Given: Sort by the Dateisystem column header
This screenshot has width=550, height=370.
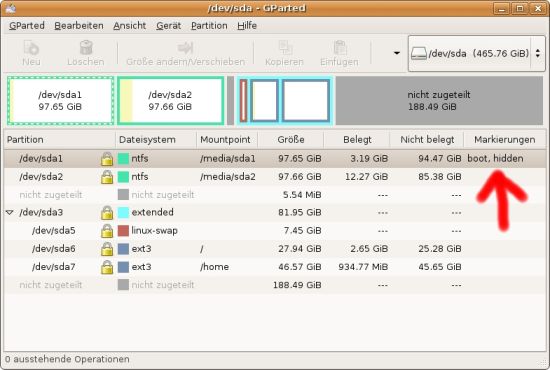Looking at the screenshot, I should (156, 140).
